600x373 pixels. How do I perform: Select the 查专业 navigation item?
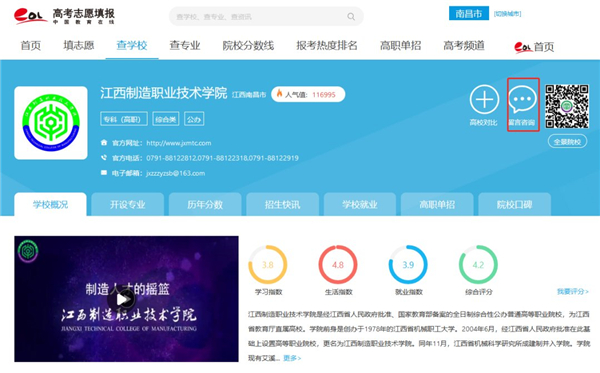coord(185,46)
